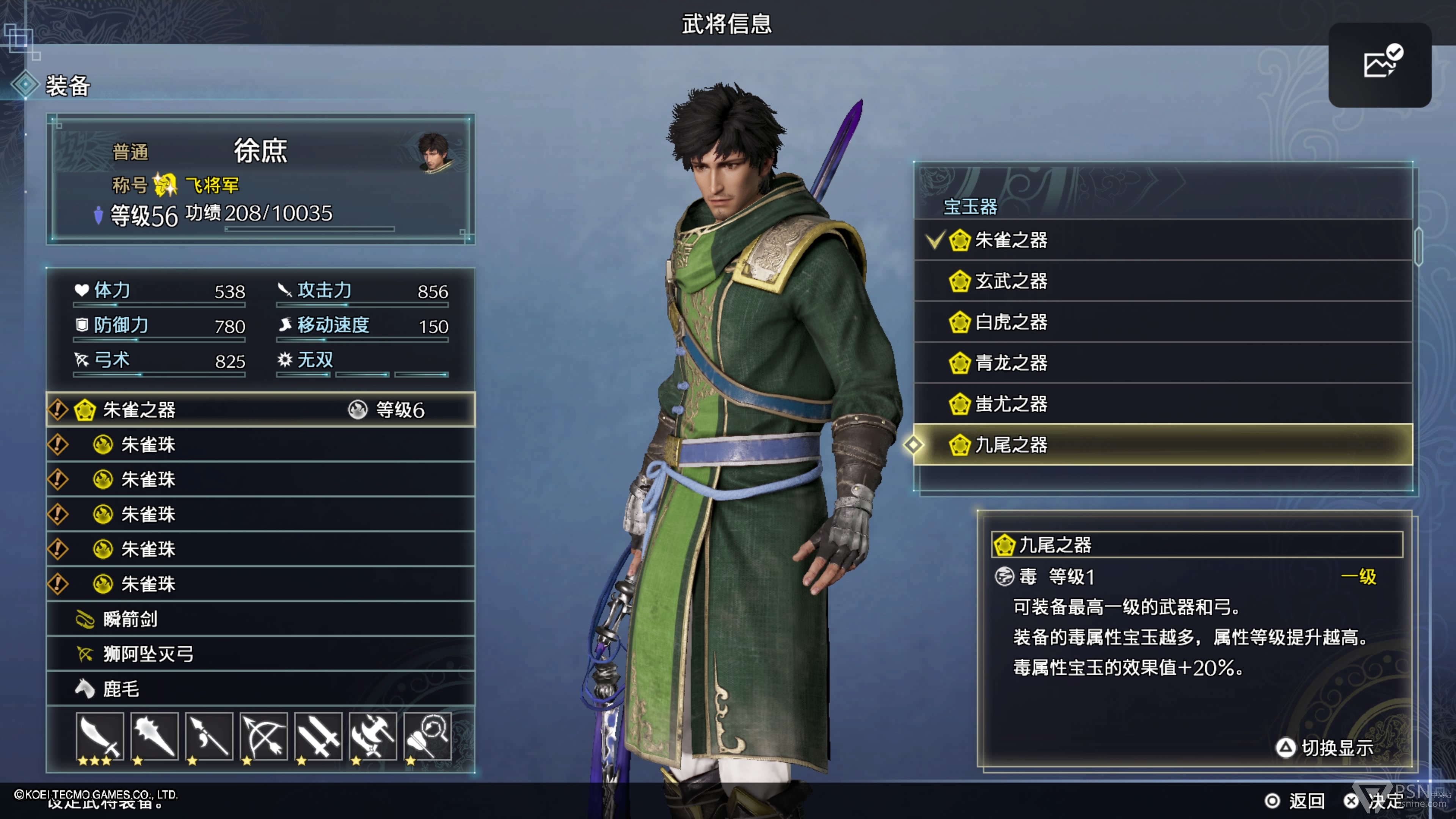
Task: Expand the 朱雀之器 等级6 equipment row
Action: click(260, 410)
